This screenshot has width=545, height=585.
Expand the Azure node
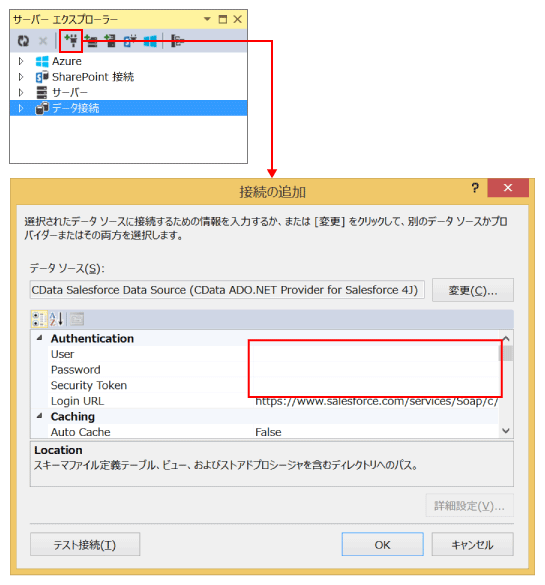click(x=21, y=61)
